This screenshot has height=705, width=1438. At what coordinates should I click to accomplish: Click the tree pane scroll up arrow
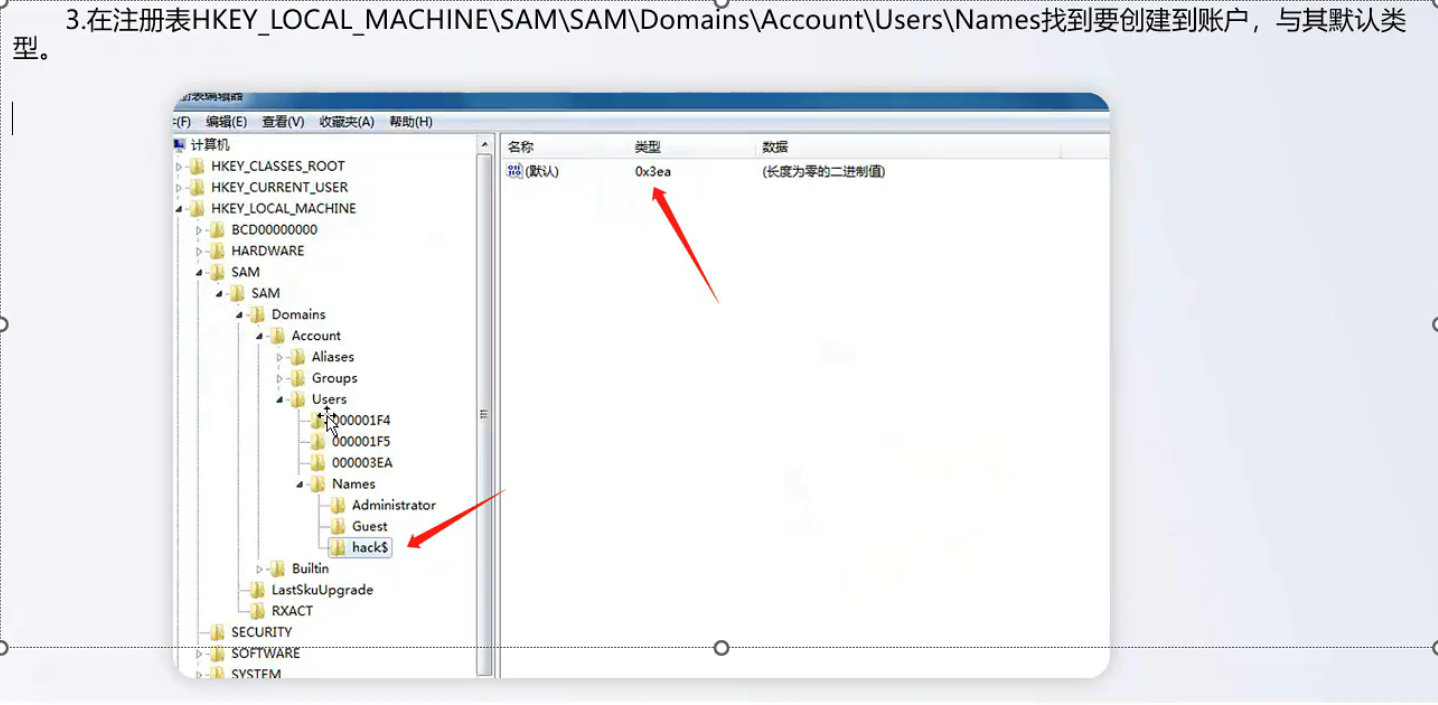coord(485,145)
